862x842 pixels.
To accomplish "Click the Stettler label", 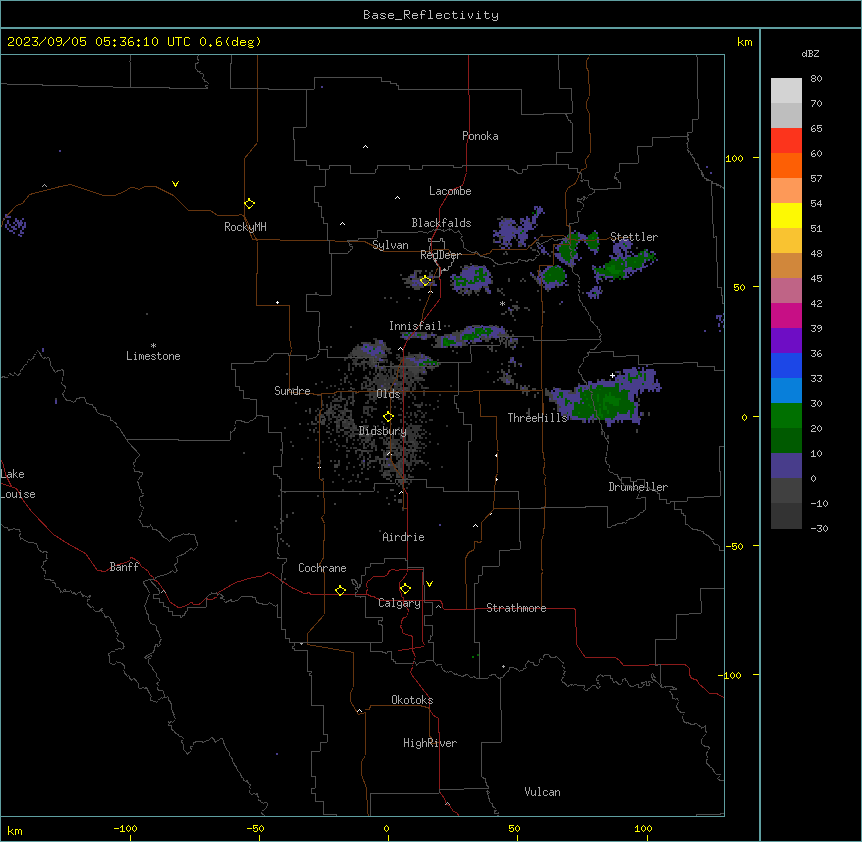I will coord(634,237).
